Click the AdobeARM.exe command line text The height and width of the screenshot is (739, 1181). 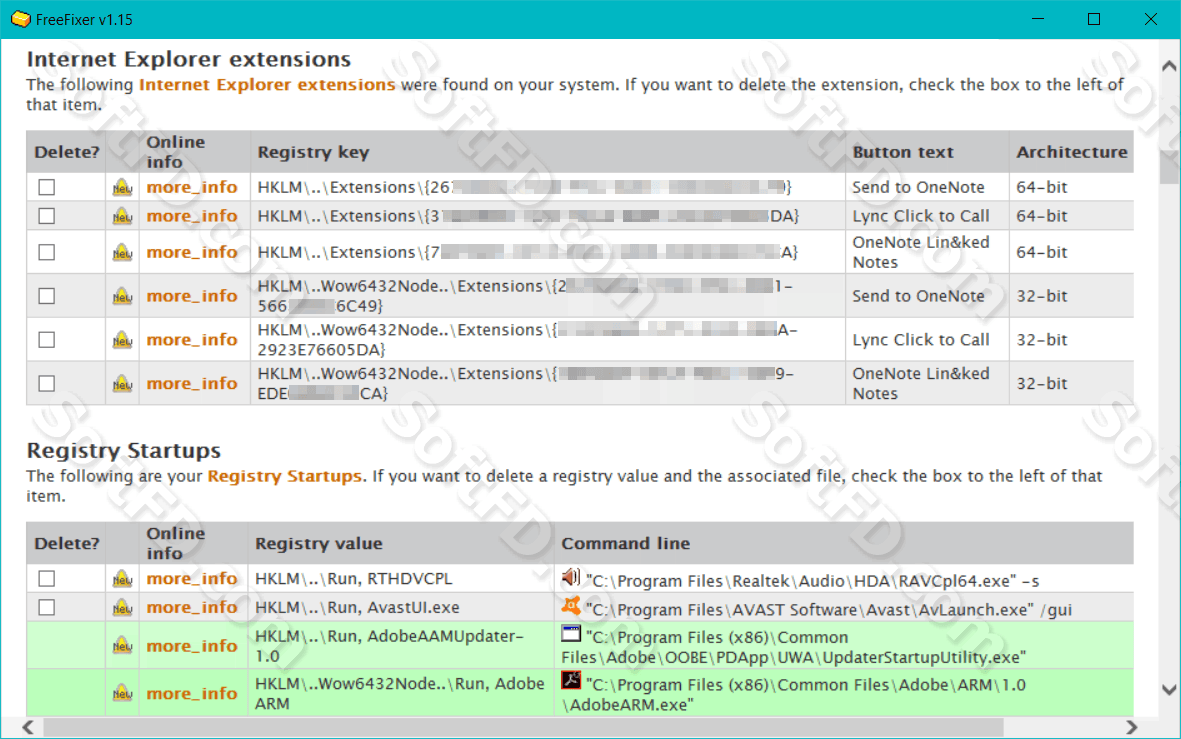click(x=793, y=695)
